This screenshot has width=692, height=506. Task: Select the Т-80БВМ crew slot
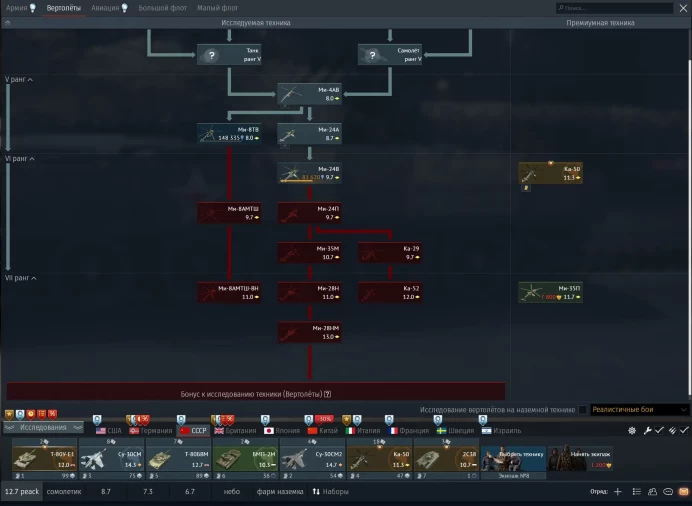pyautogui.click(x=179, y=459)
